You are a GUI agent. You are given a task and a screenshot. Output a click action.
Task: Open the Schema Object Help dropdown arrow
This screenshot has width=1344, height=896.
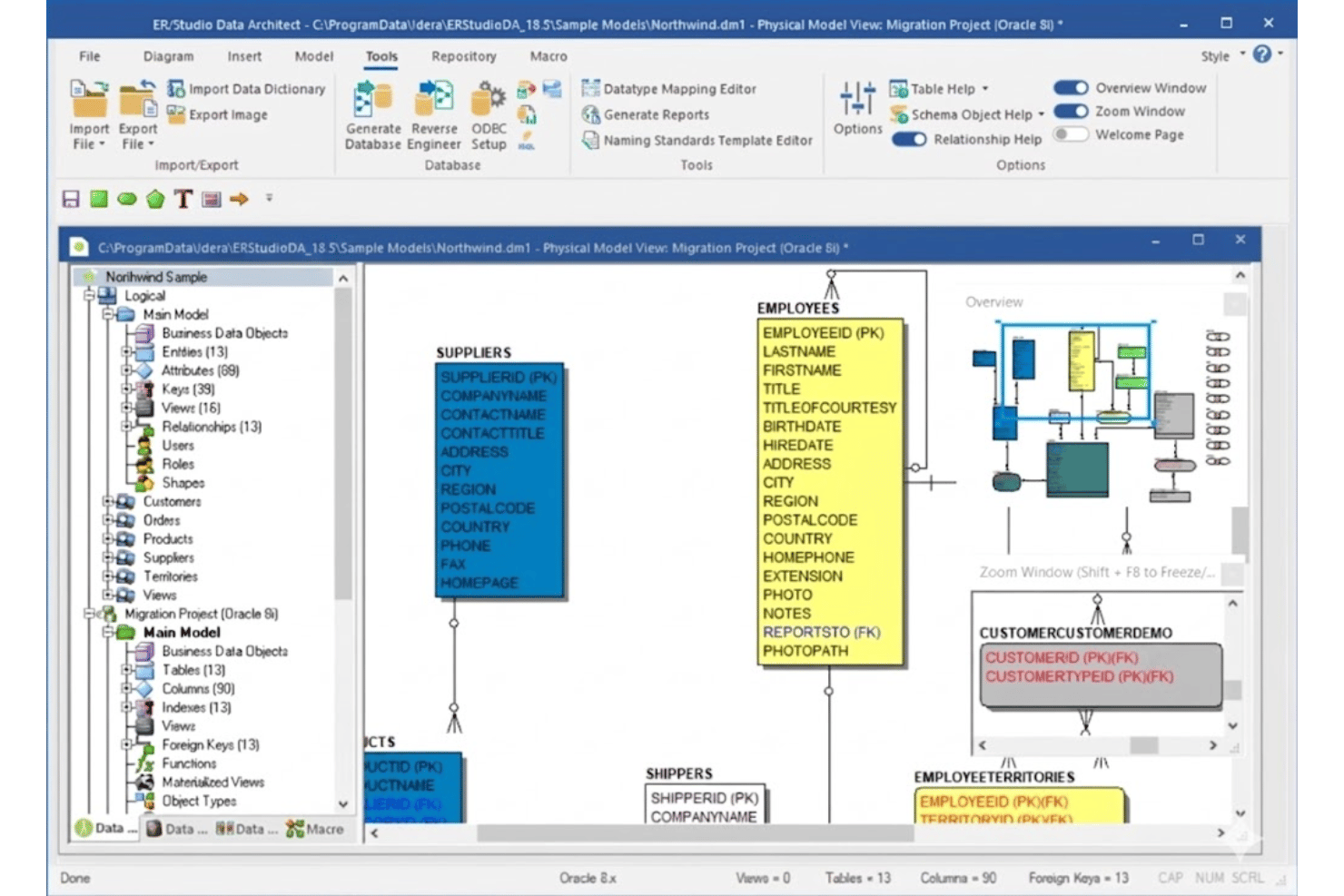pyautogui.click(x=1041, y=114)
